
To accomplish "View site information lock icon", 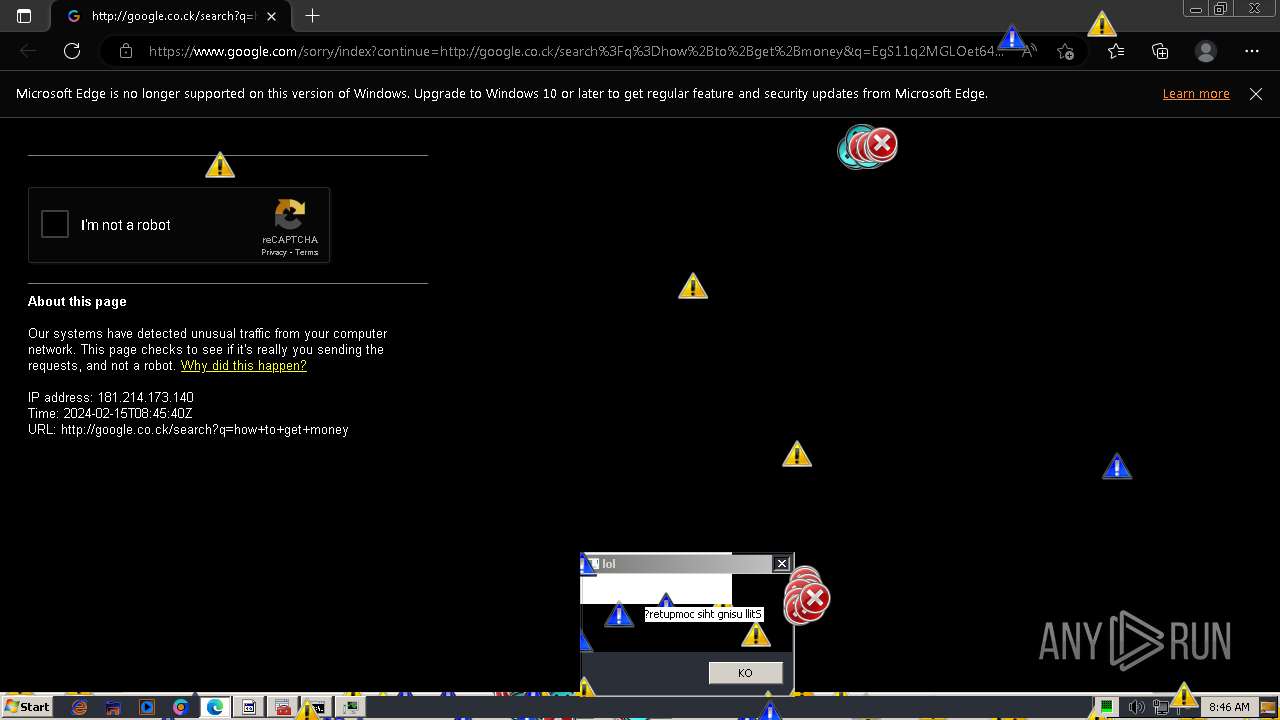I will 126,51.
